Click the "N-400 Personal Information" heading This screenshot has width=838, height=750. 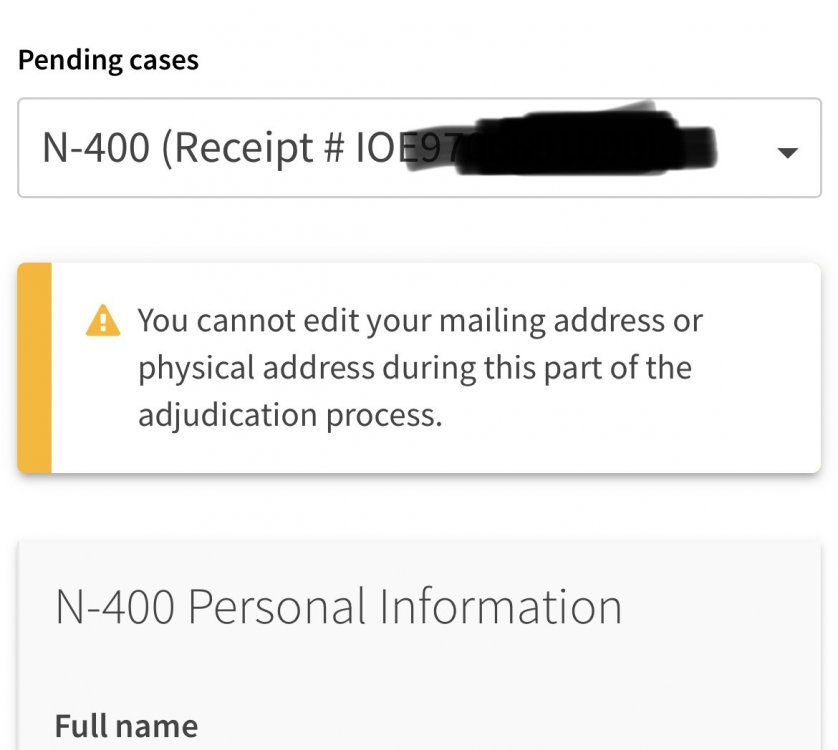click(338, 607)
